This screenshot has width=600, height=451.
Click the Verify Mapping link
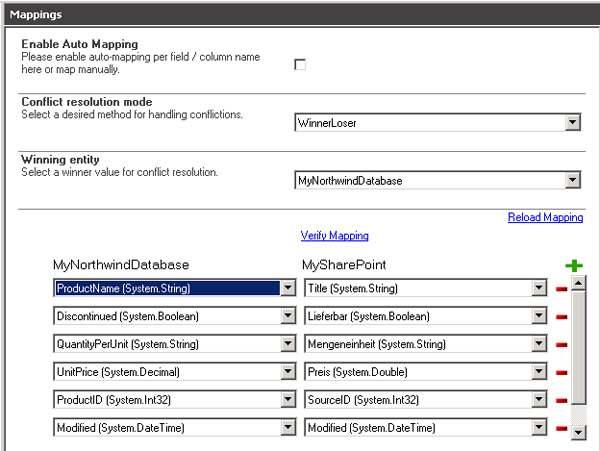334,236
